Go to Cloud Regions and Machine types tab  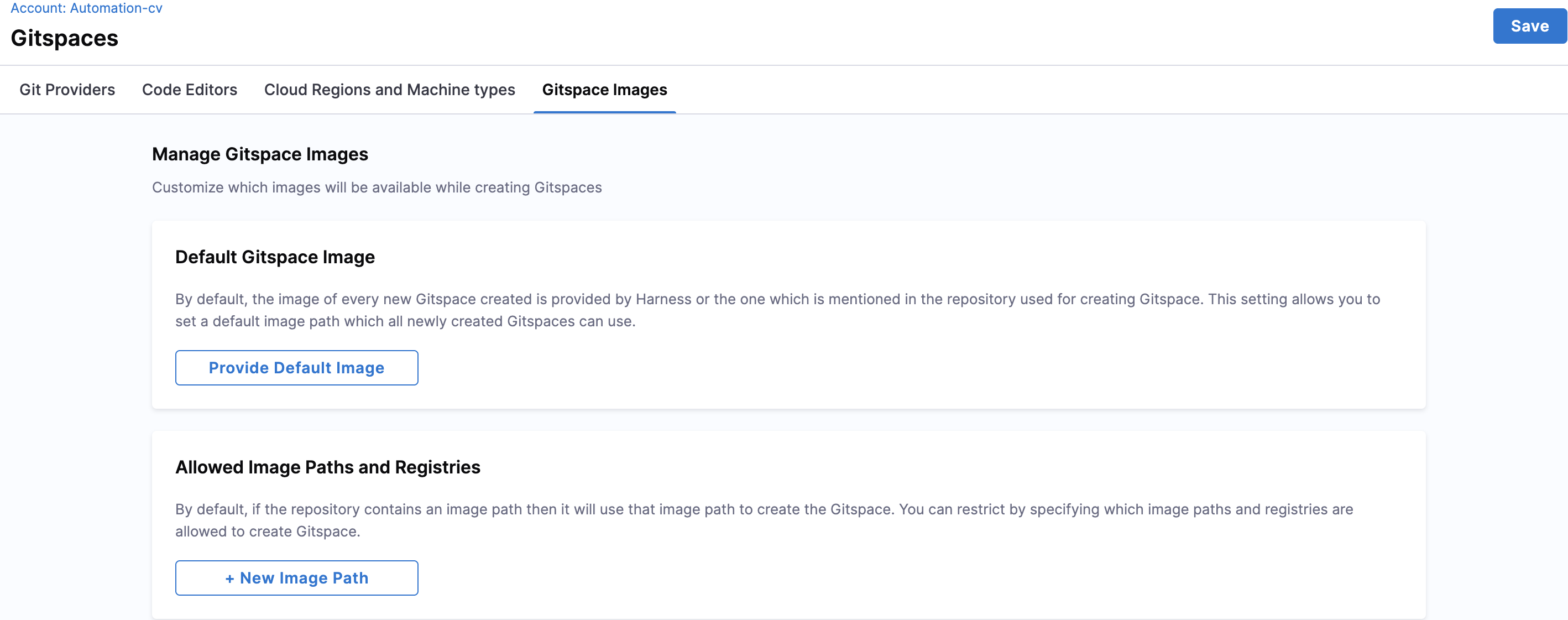click(x=389, y=90)
